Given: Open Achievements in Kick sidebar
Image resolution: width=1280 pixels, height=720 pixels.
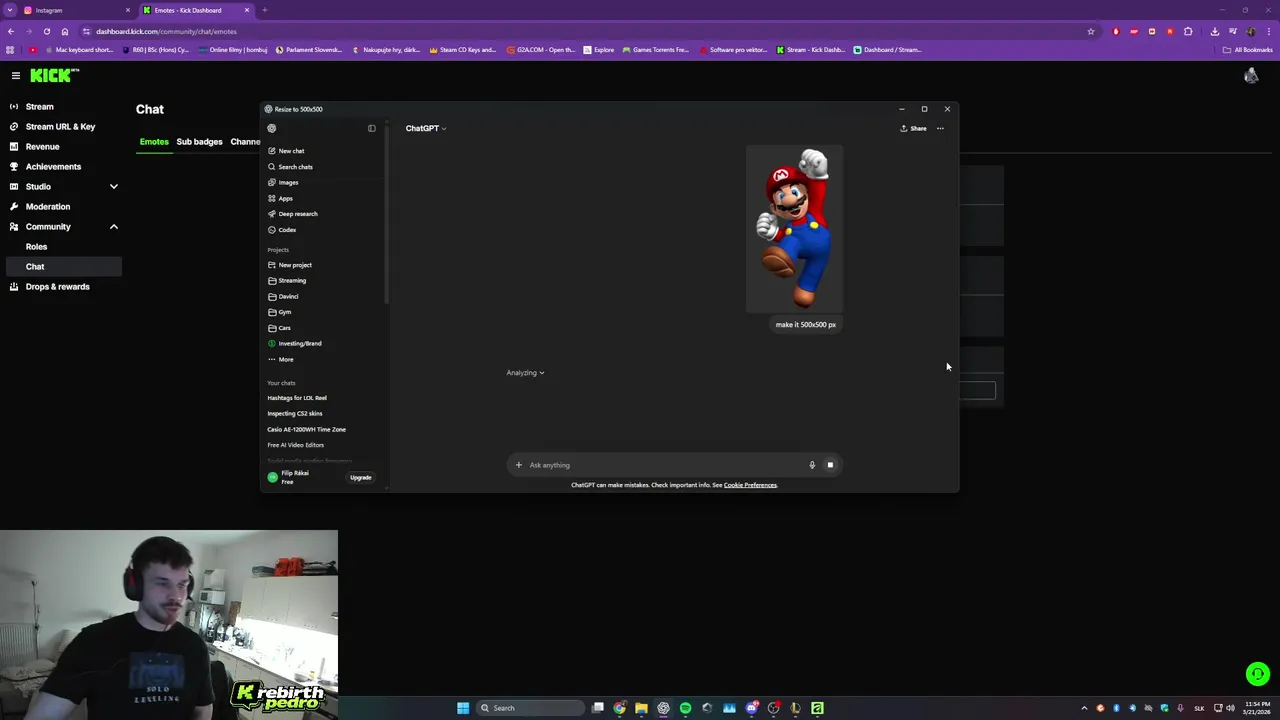Looking at the screenshot, I should click(53, 166).
